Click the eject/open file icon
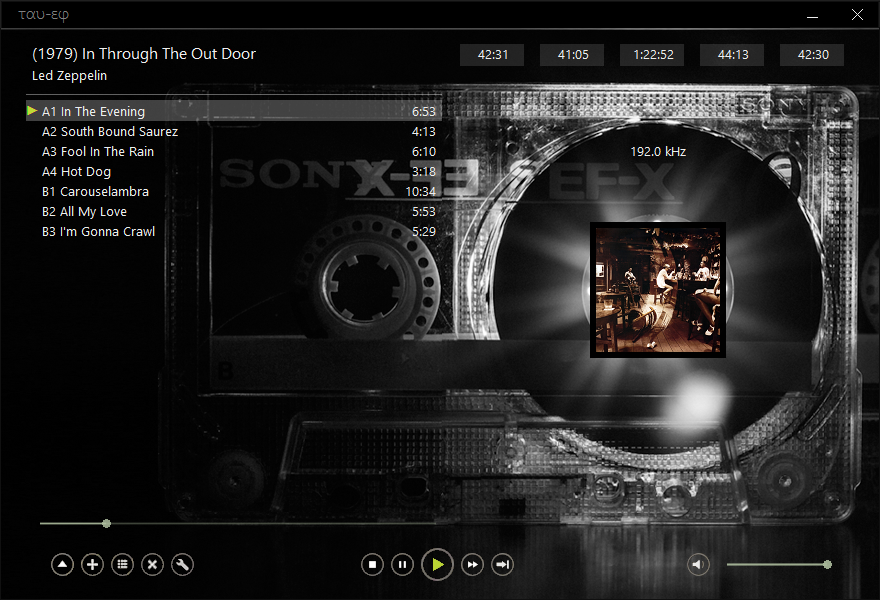This screenshot has height=600, width=880. (62, 565)
